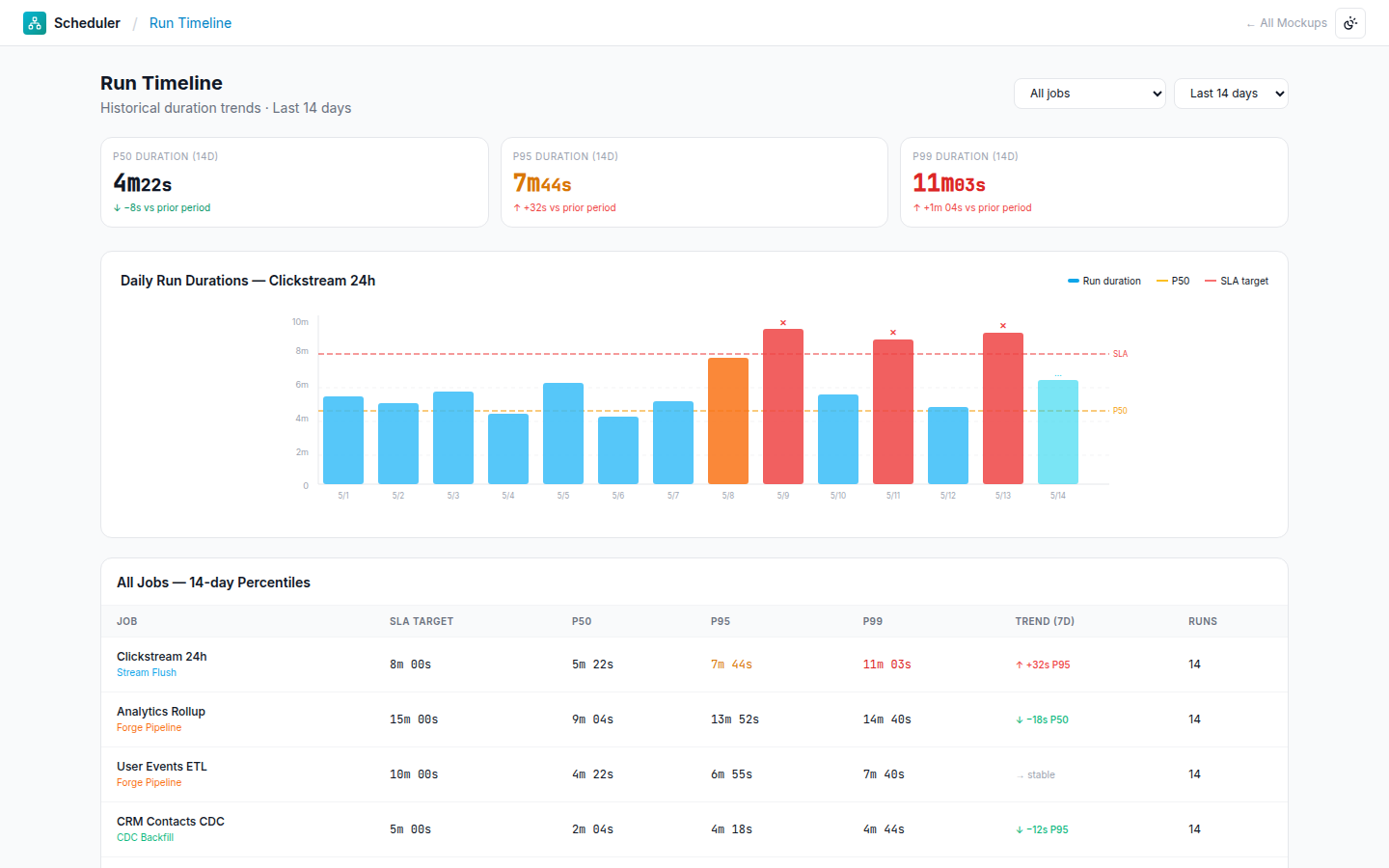This screenshot has height=868, width=1389.
Task: Toggle the dark mode theme button
Action: pos(1350,23)
